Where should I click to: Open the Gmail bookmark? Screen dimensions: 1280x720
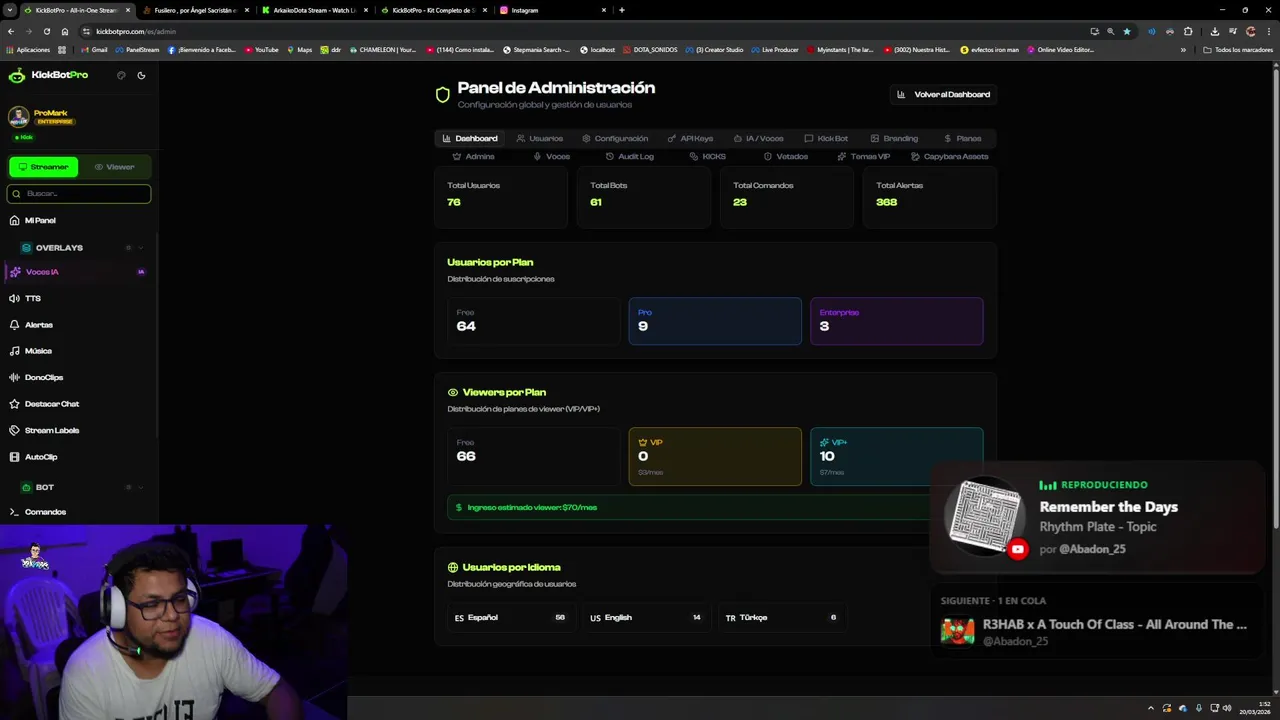point(94,49)
